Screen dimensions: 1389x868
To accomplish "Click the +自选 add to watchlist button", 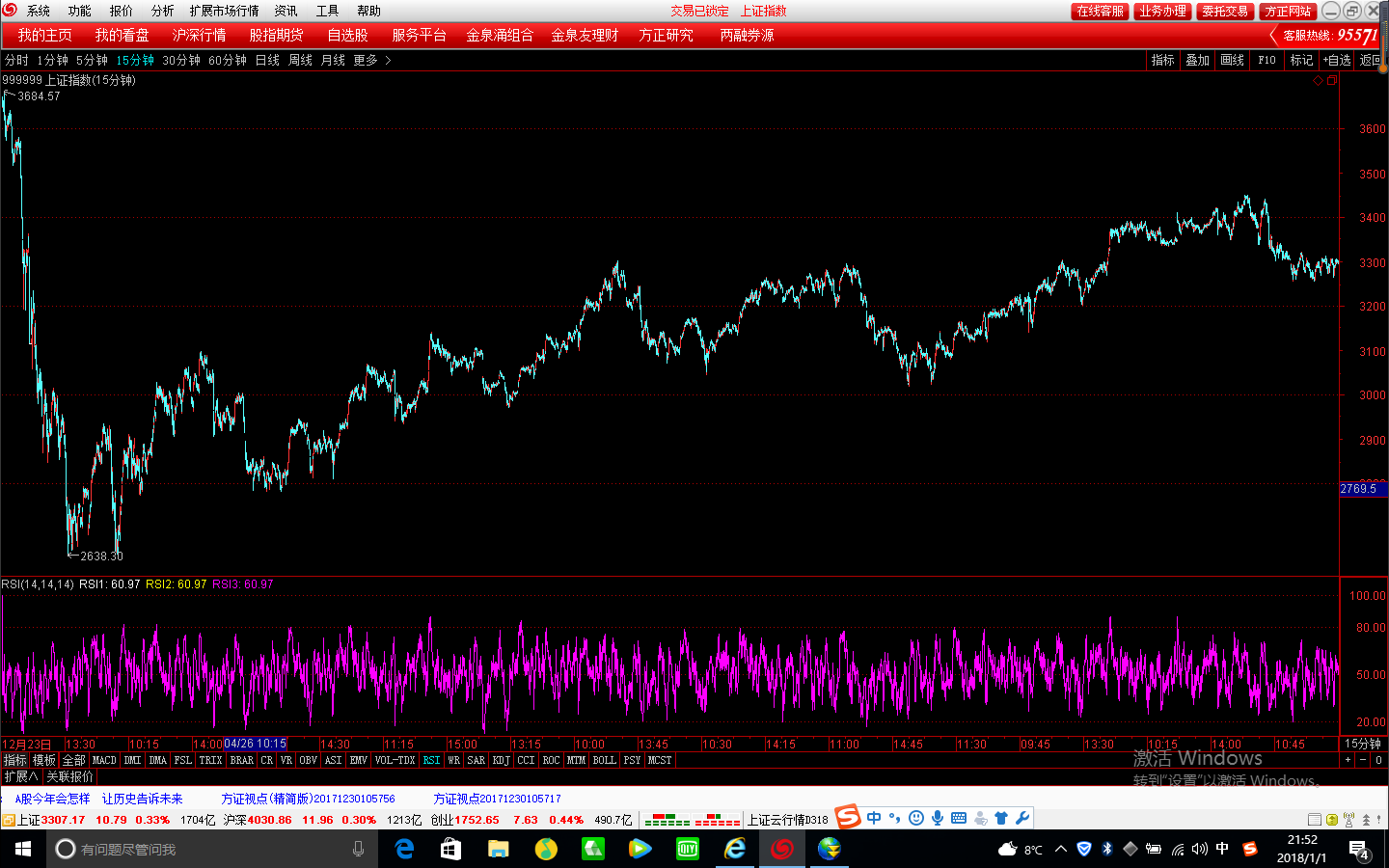I will [1337, 60].
